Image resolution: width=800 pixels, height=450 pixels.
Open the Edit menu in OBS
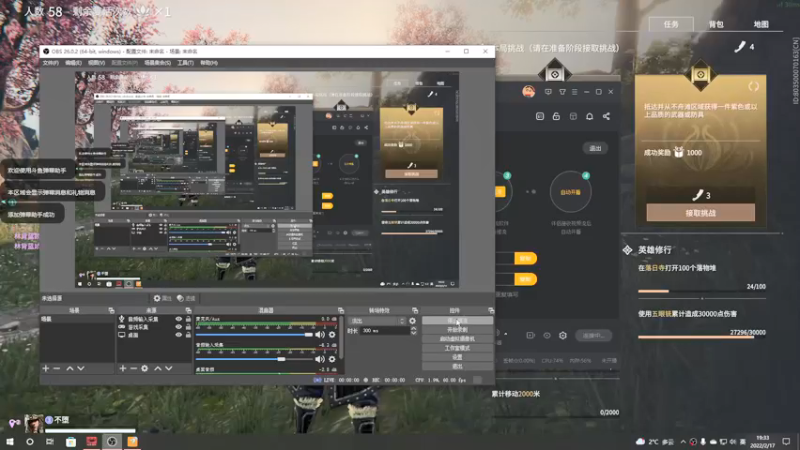[73, 63]
